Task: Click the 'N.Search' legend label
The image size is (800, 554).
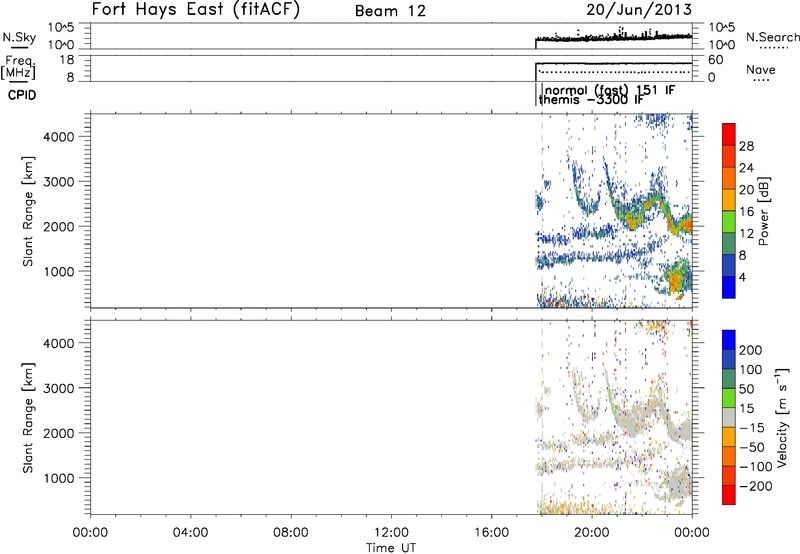Action: [x=772, y=37]
